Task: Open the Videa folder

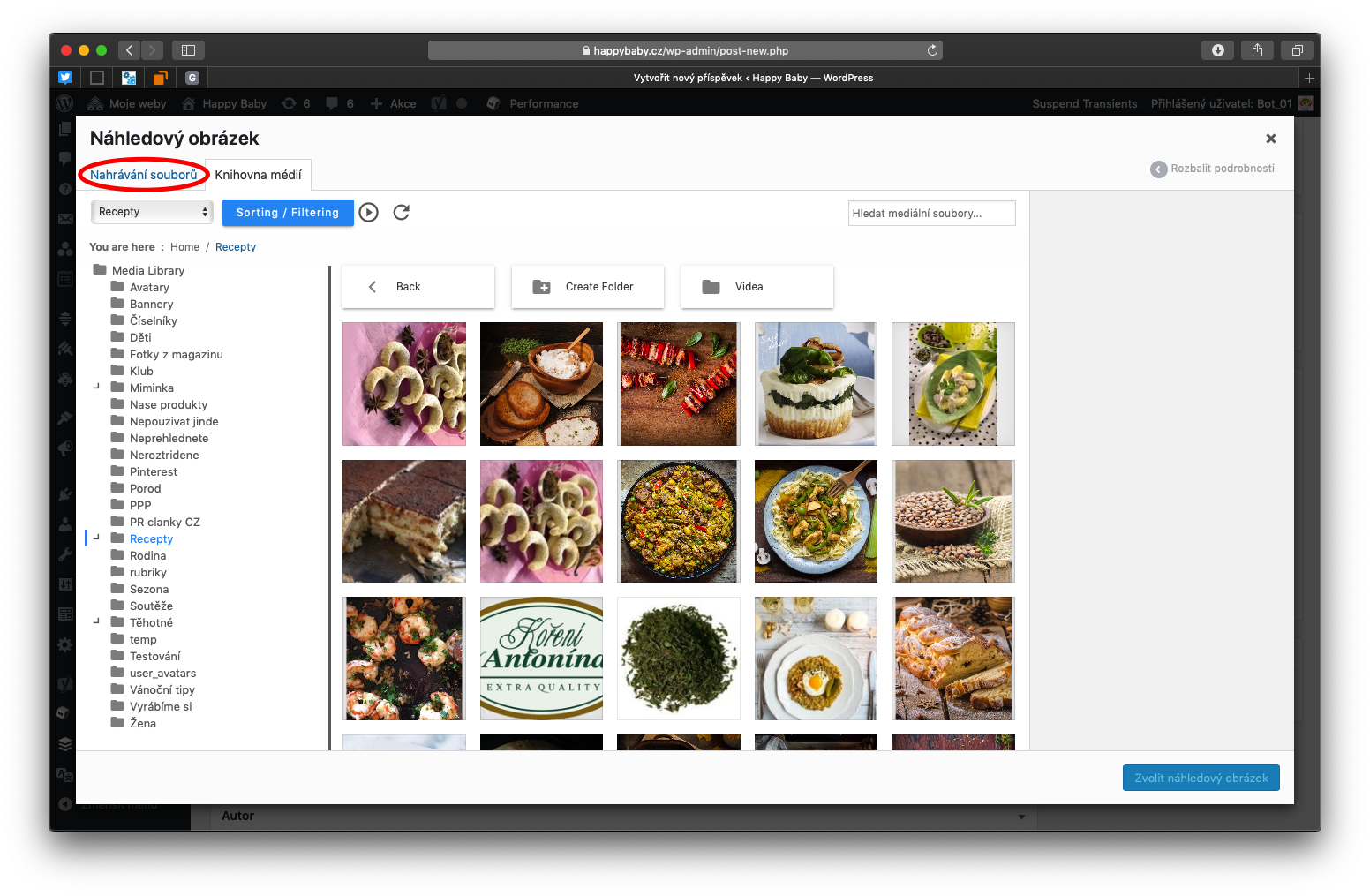Action: [757, 287]
